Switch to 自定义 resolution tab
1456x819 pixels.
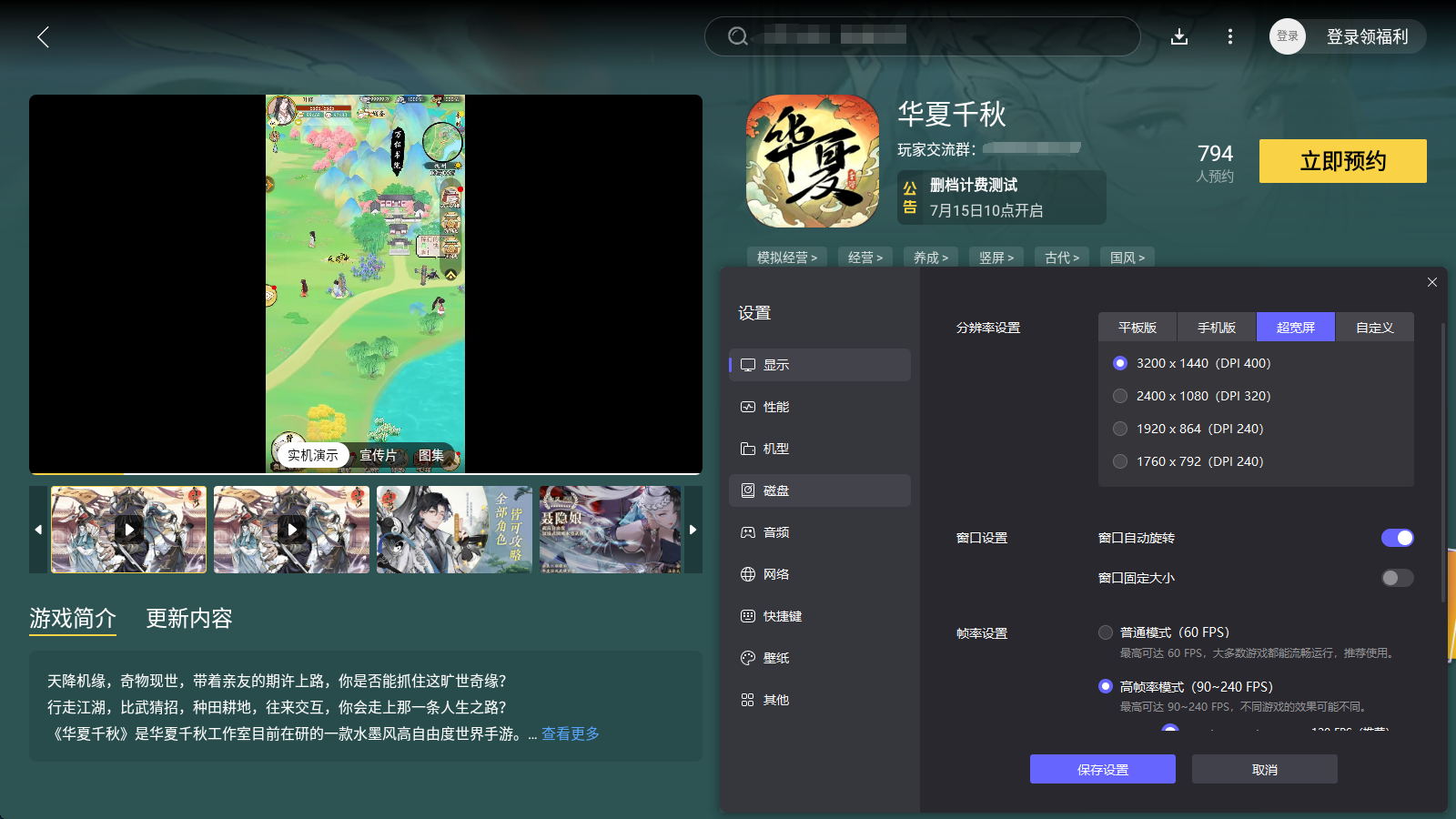click(1375, 327)
